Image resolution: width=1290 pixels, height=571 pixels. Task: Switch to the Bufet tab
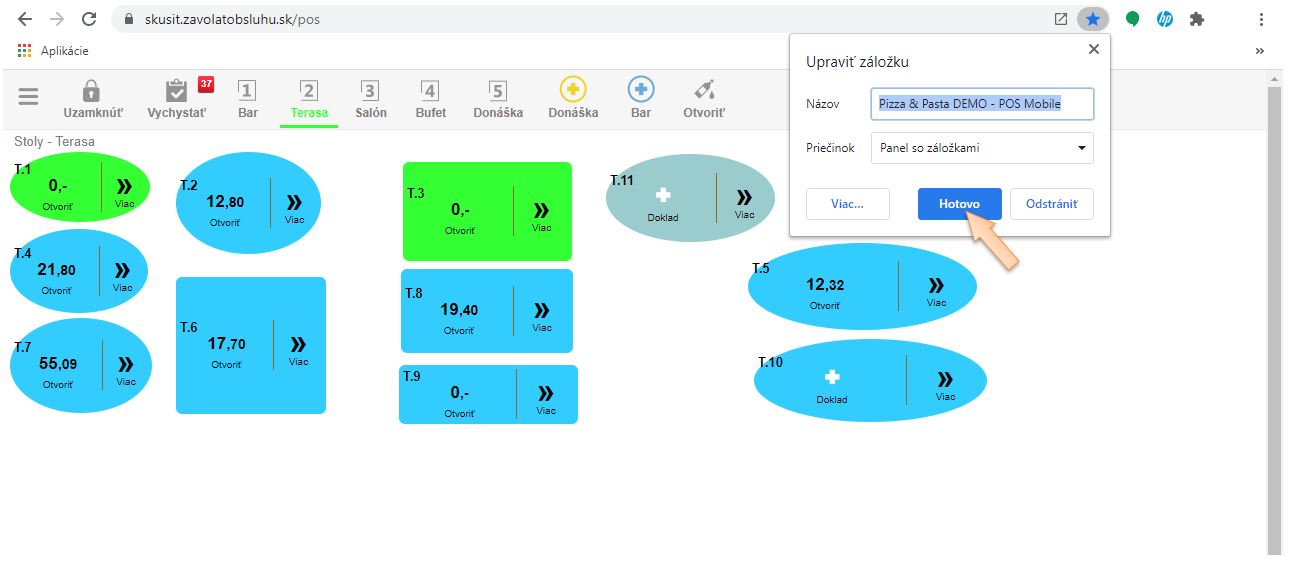430,98
